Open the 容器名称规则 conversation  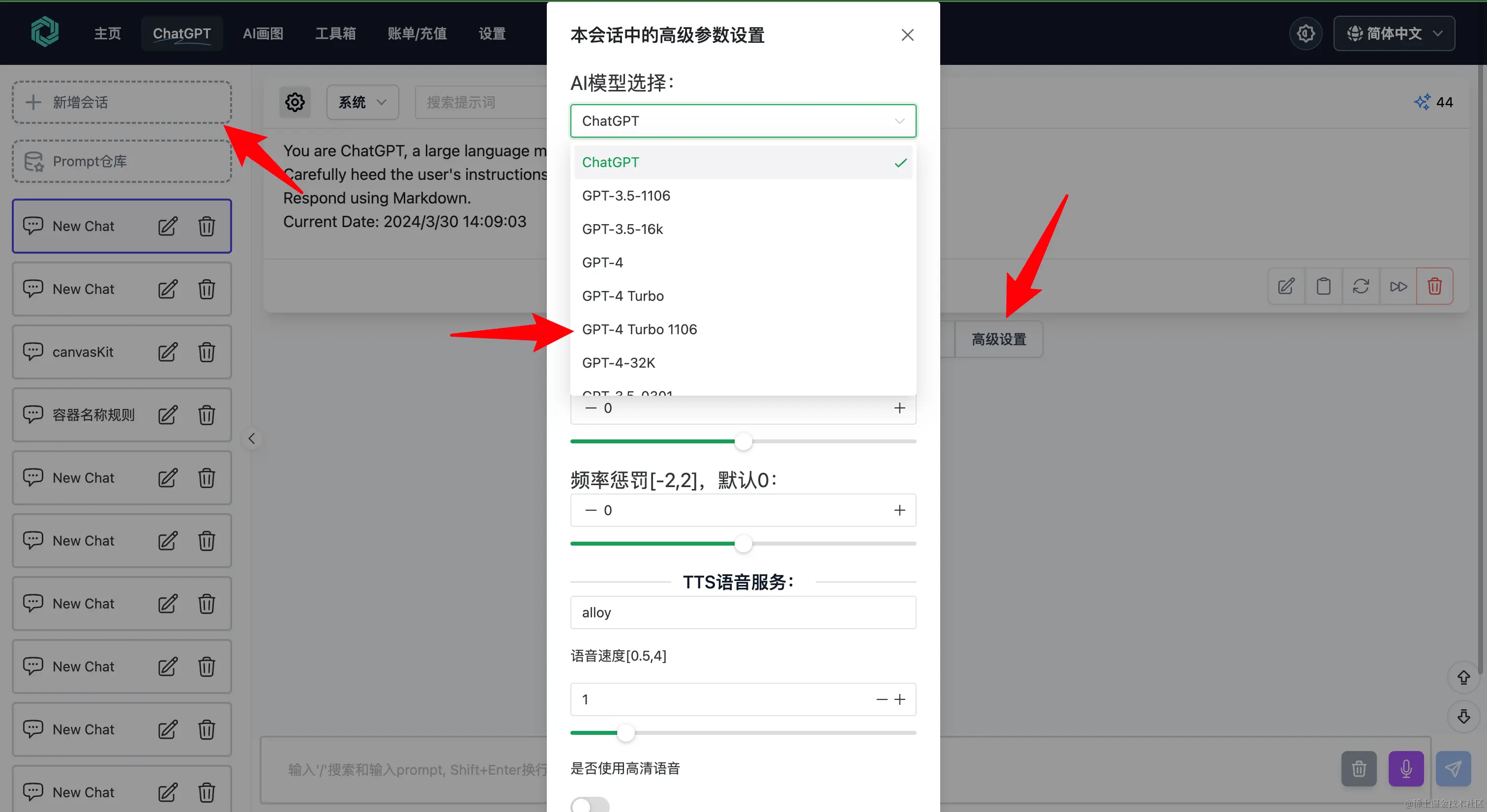click(122, 415)
